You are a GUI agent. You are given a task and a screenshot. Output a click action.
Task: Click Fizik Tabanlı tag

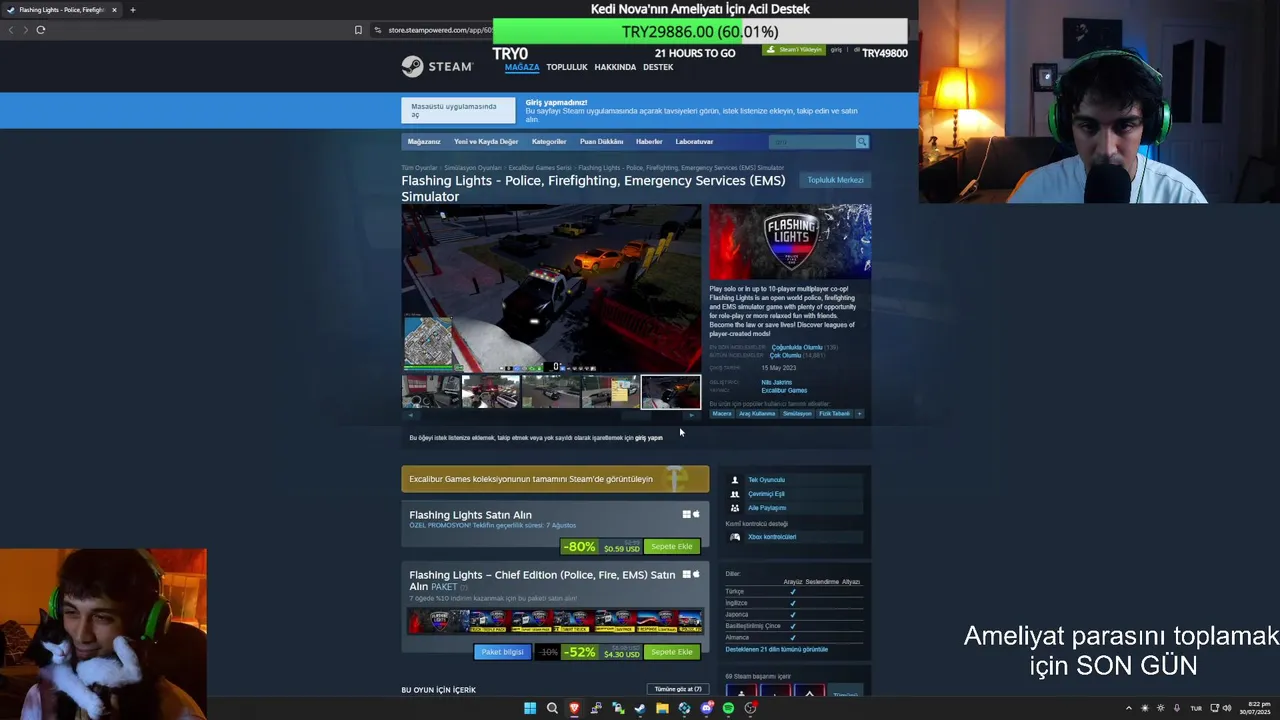pyautogui.click(x=834, y=414)
